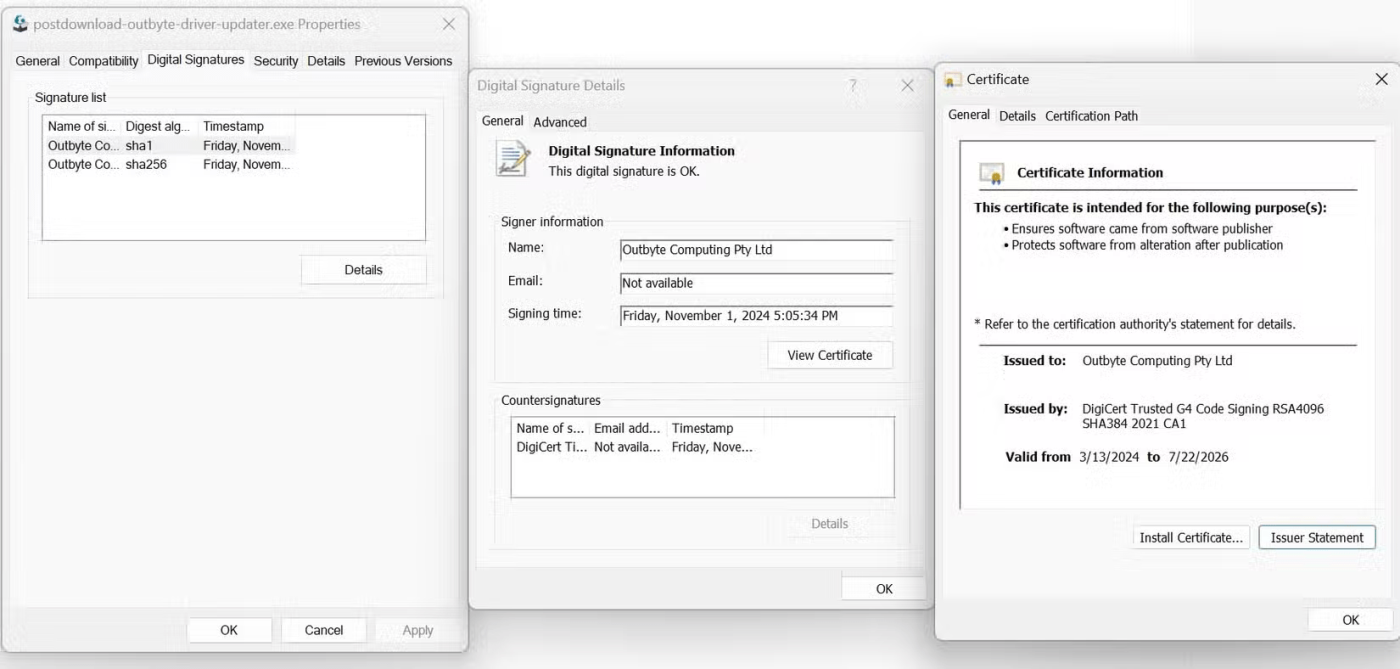This screenshot has width=1400, height=669.
Task: Select the sha256 signature row
Action: click(x=168, y=164)
